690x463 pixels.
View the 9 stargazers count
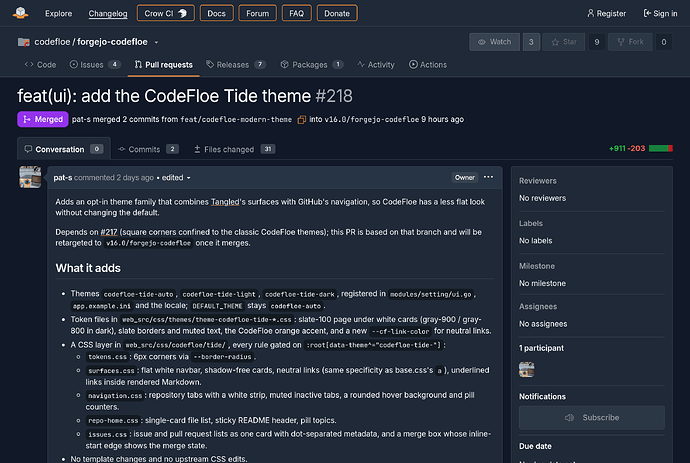coord(597,42)
